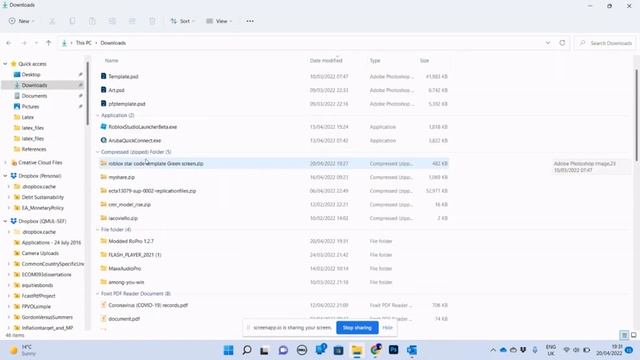
Task: Select Pictures in Quick access
Action: [x=31, y=107]
